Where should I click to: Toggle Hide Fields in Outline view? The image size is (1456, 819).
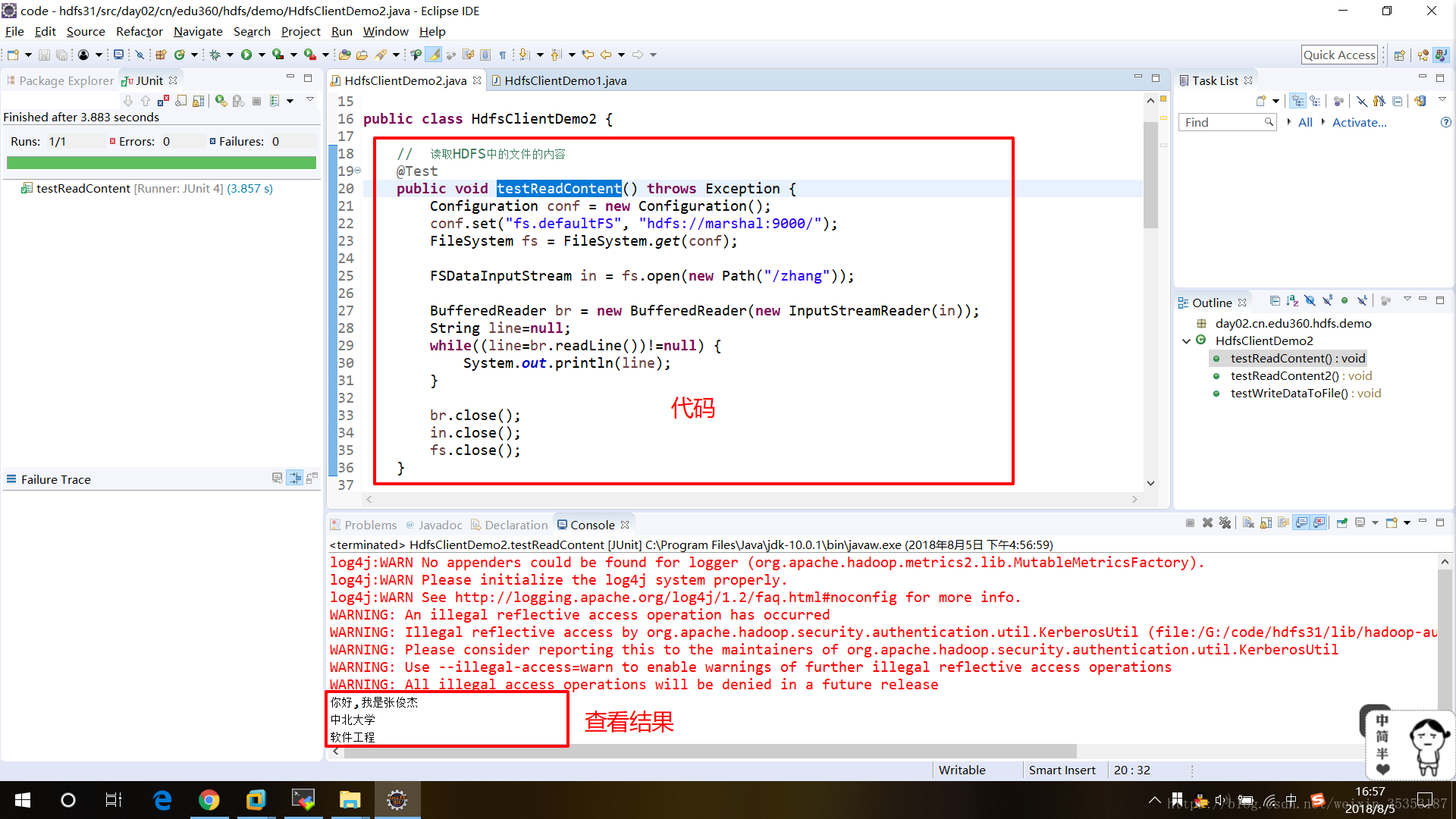[x=1310, y=301]
